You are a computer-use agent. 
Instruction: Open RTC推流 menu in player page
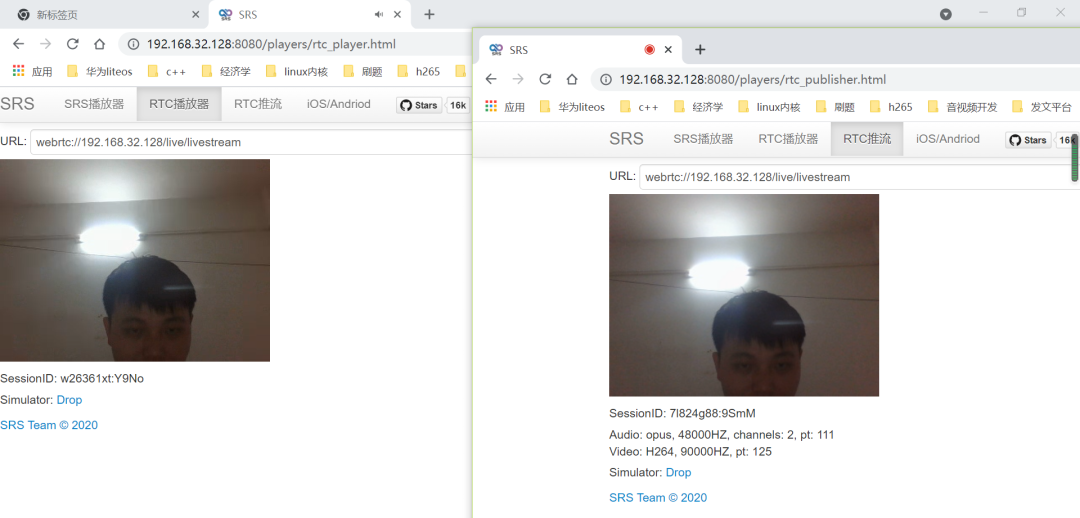[x=258, y=104]
